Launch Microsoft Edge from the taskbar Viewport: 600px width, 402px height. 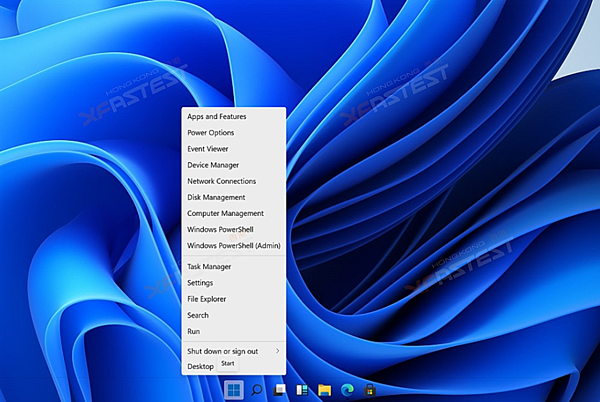pyautogui.click(x=348, y=389)
